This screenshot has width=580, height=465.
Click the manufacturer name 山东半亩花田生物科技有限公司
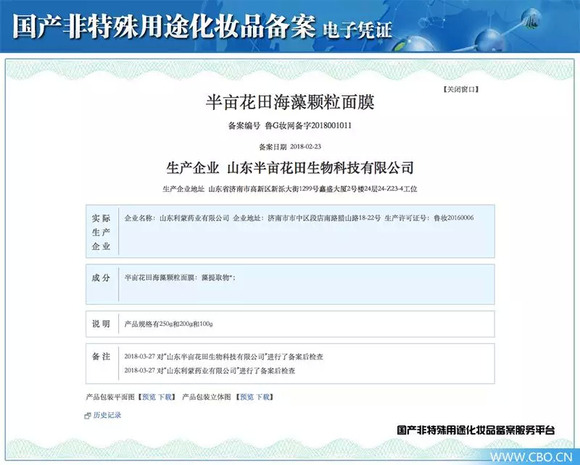click(x=320, y=168)
